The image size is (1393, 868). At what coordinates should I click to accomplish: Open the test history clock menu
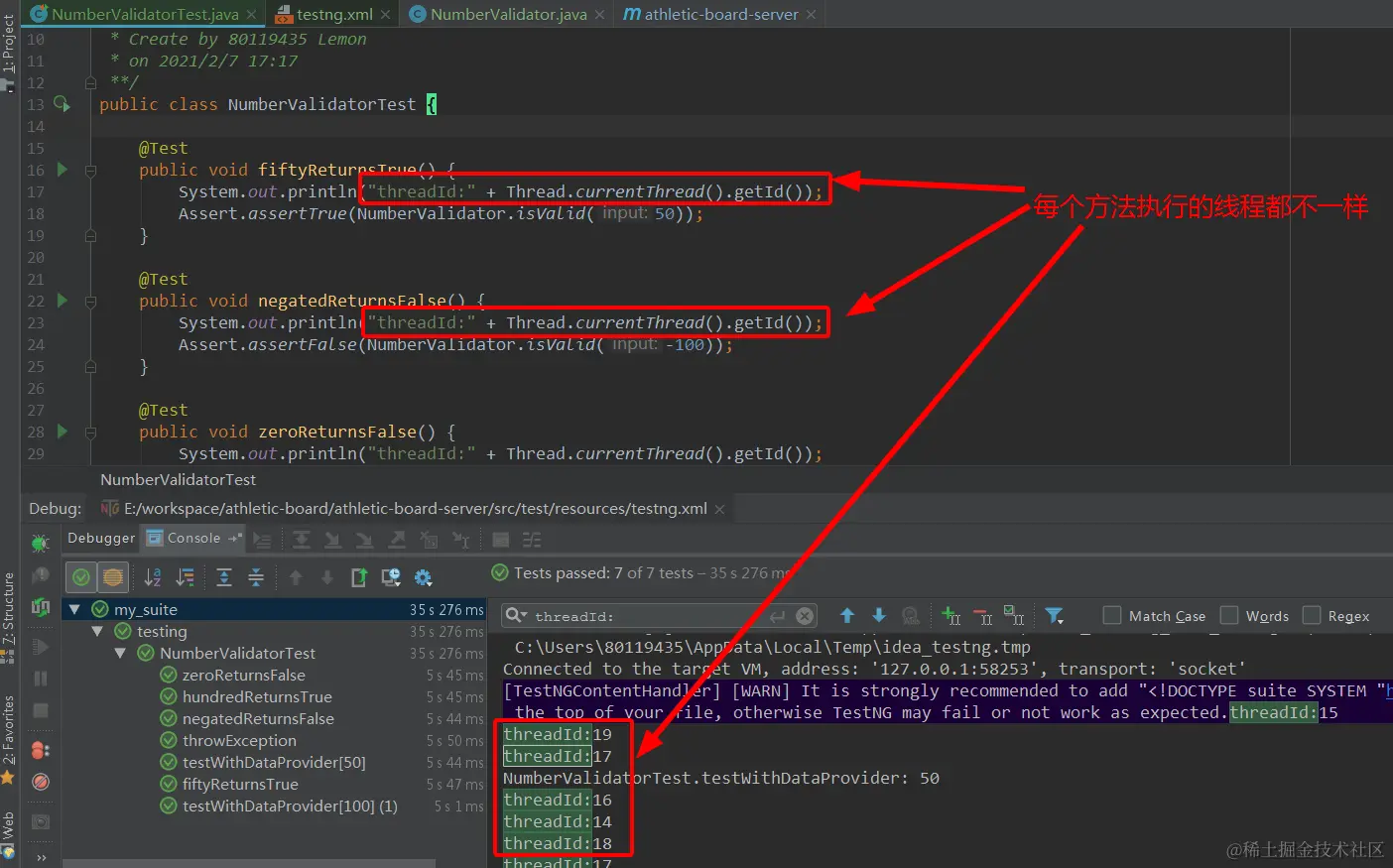(391, 577)
